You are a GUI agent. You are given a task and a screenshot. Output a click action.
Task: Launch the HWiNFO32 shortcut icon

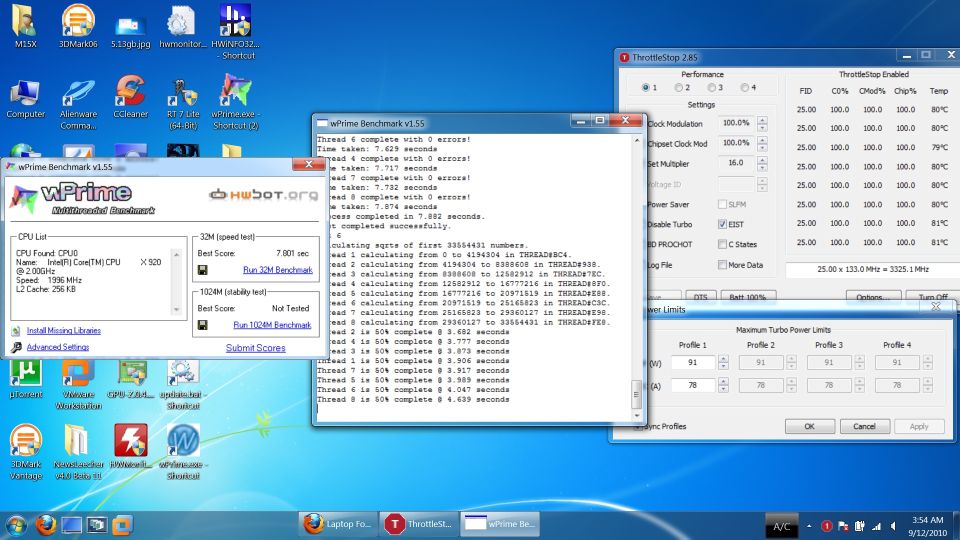tap(236, 31)
